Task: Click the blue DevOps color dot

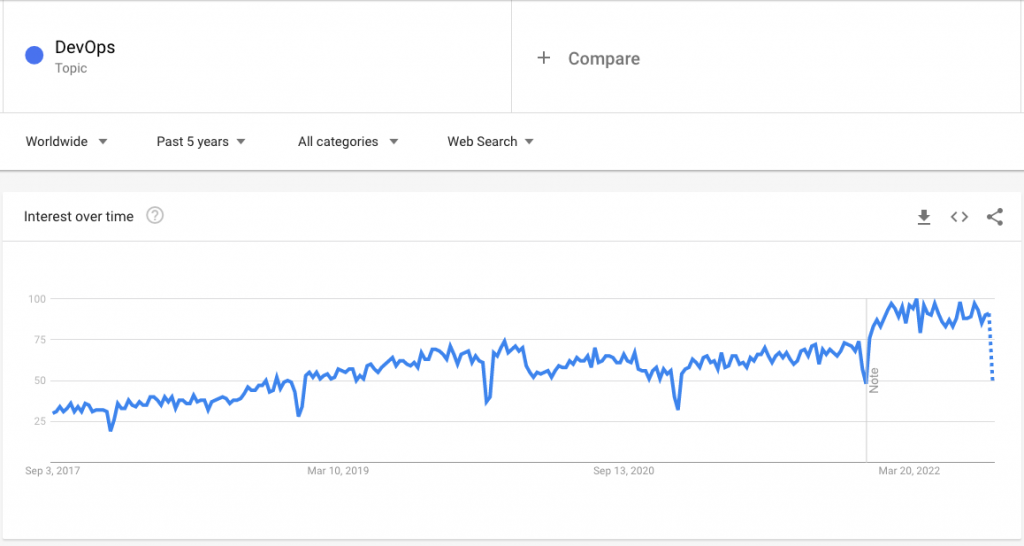Action: tap(34, 56)
